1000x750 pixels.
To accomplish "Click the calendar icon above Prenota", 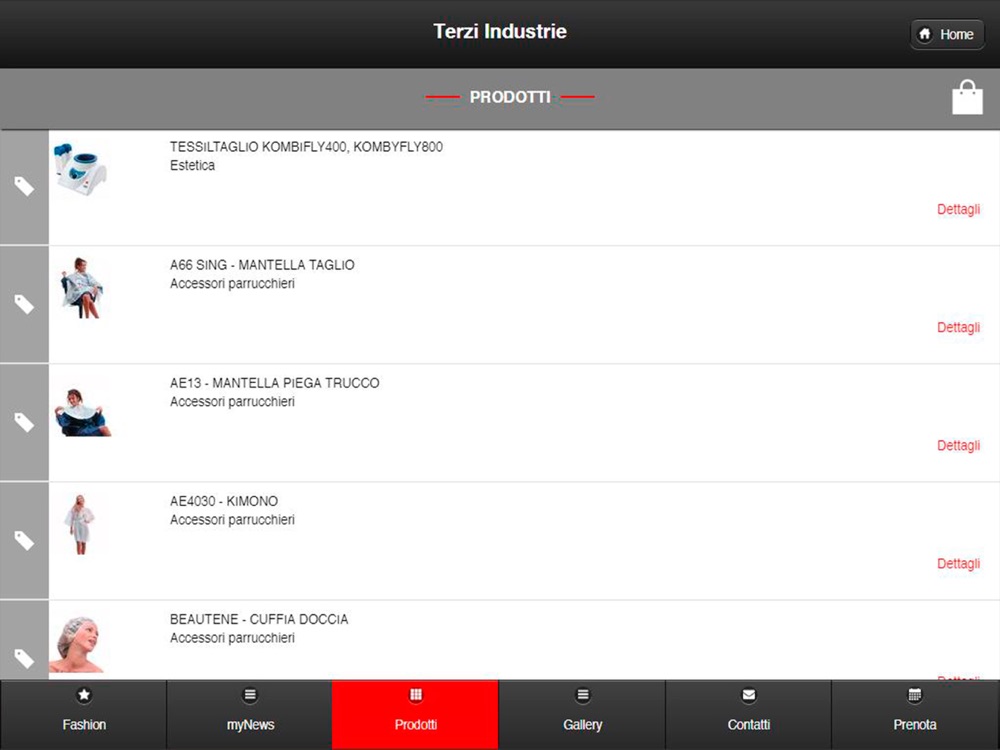I will 915,695.
